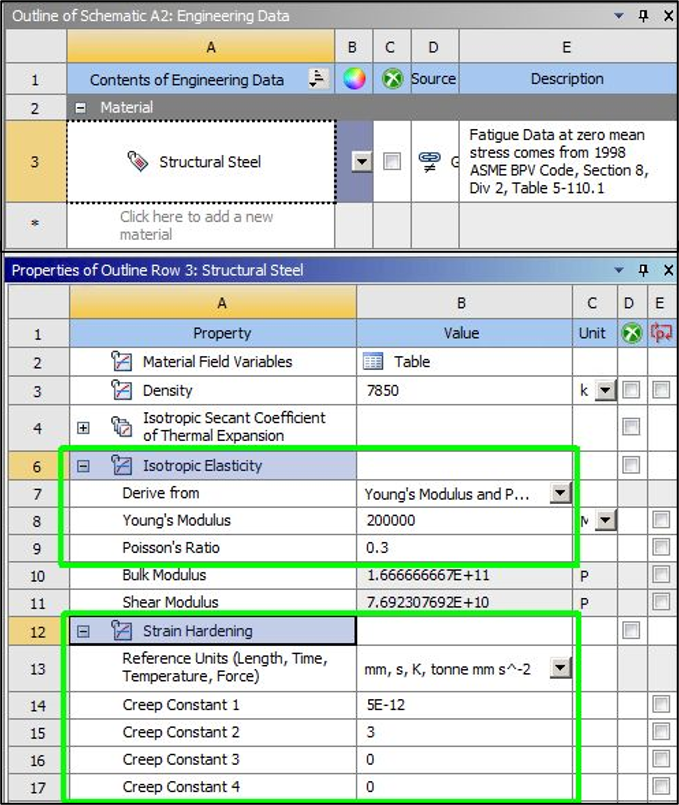
Task: Click the Value column header
Action: coord(464,333)
